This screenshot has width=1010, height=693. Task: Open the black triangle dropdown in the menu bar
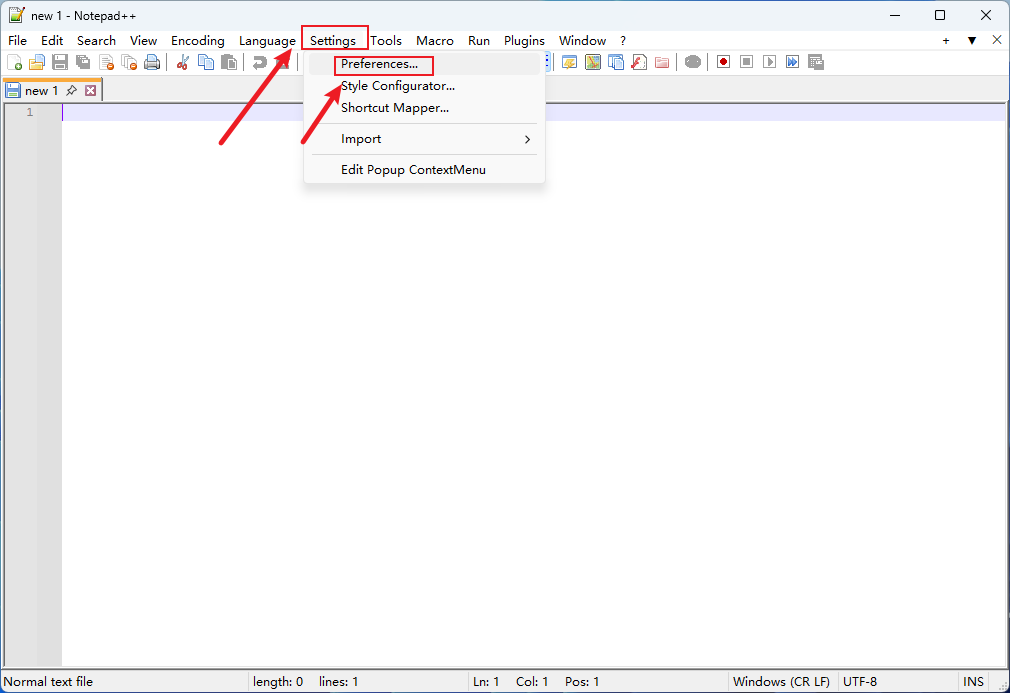coord(971,41)
